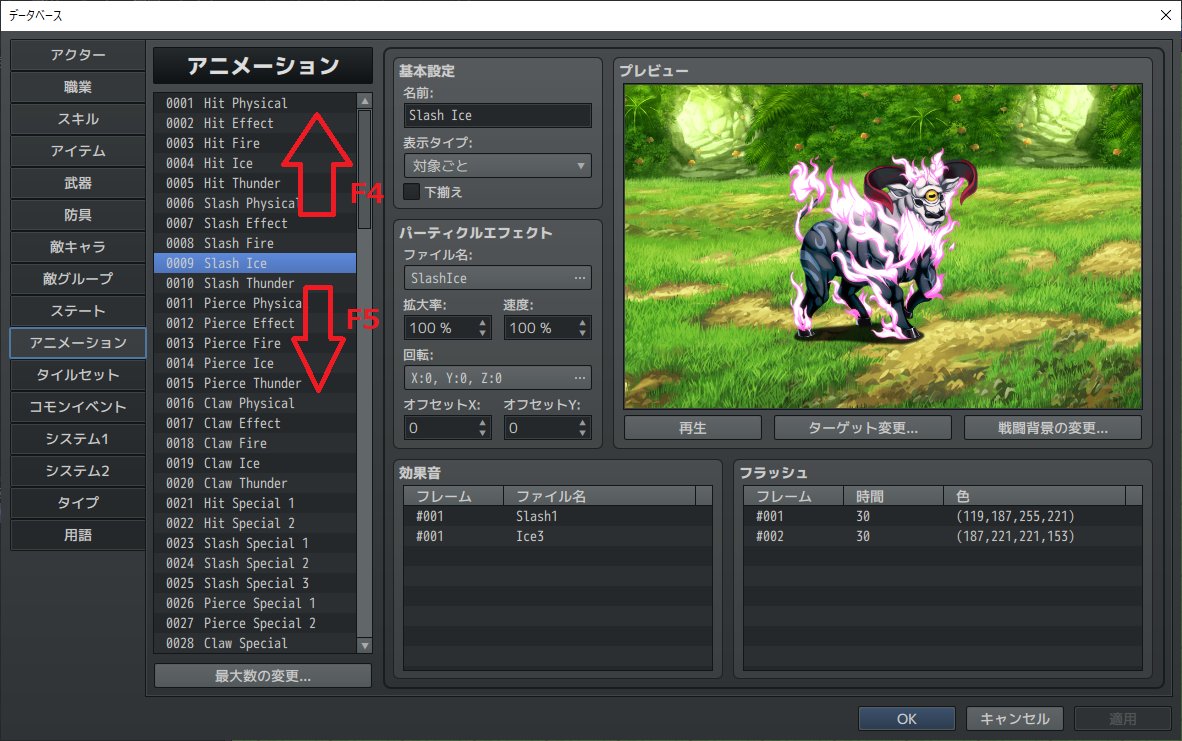Switch to the スキル tab

click(77, 119)
